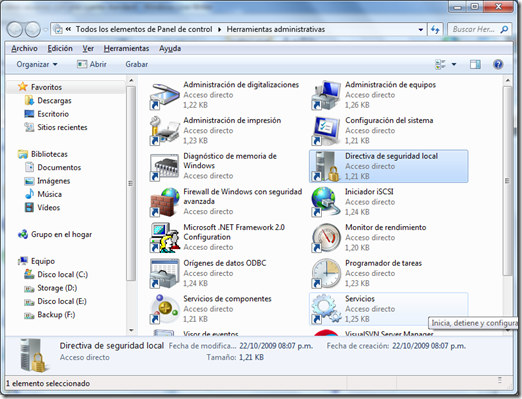This screenshot has width=522, height=399.
Task: Click the Favoritos star icon
Action: pos(23,87)
